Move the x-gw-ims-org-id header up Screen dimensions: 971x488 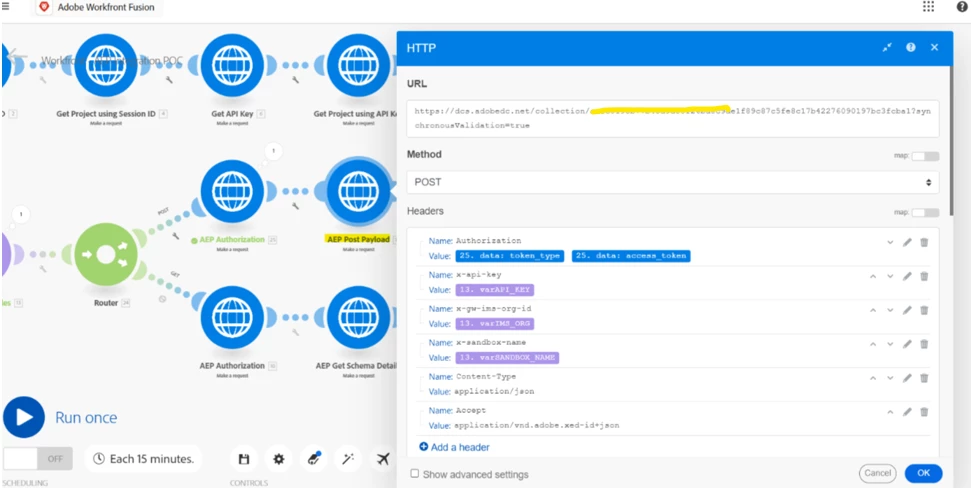coord(873,310)
